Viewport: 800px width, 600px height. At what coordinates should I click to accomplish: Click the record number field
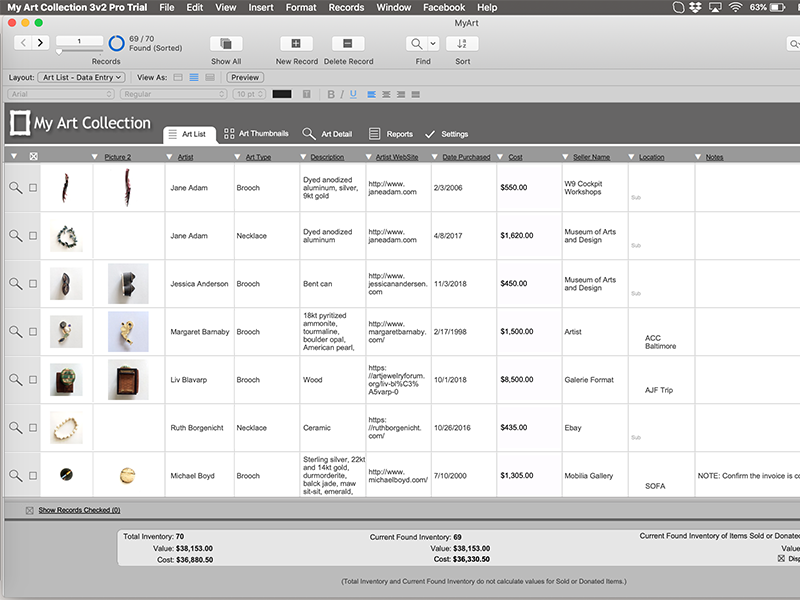click(x=79, y=41)
